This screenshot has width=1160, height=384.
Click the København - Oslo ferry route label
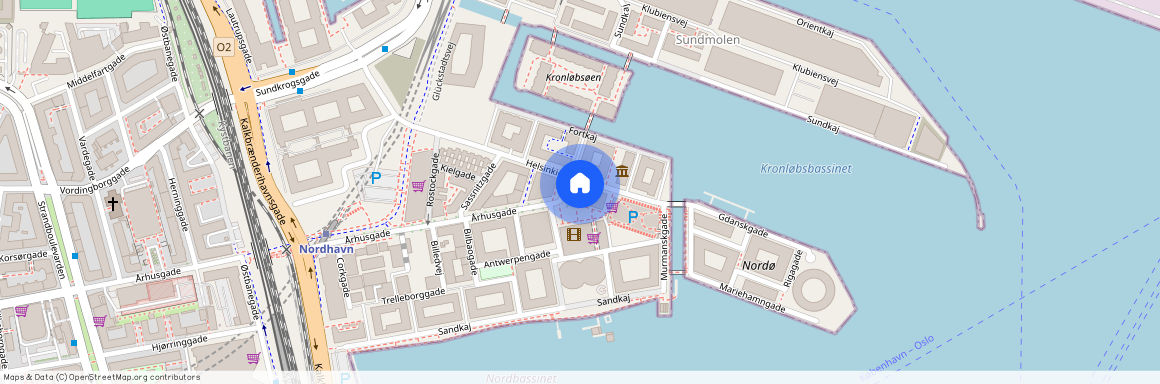click(897, 357)
